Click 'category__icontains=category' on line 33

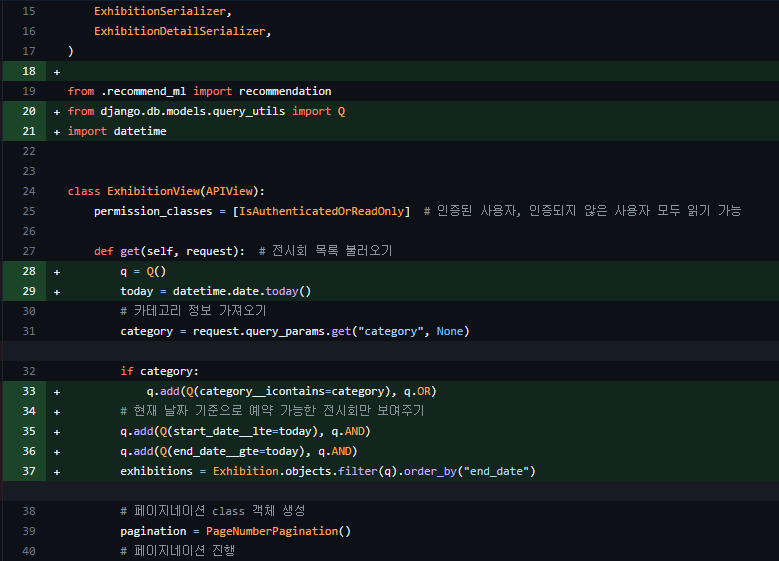292,391
